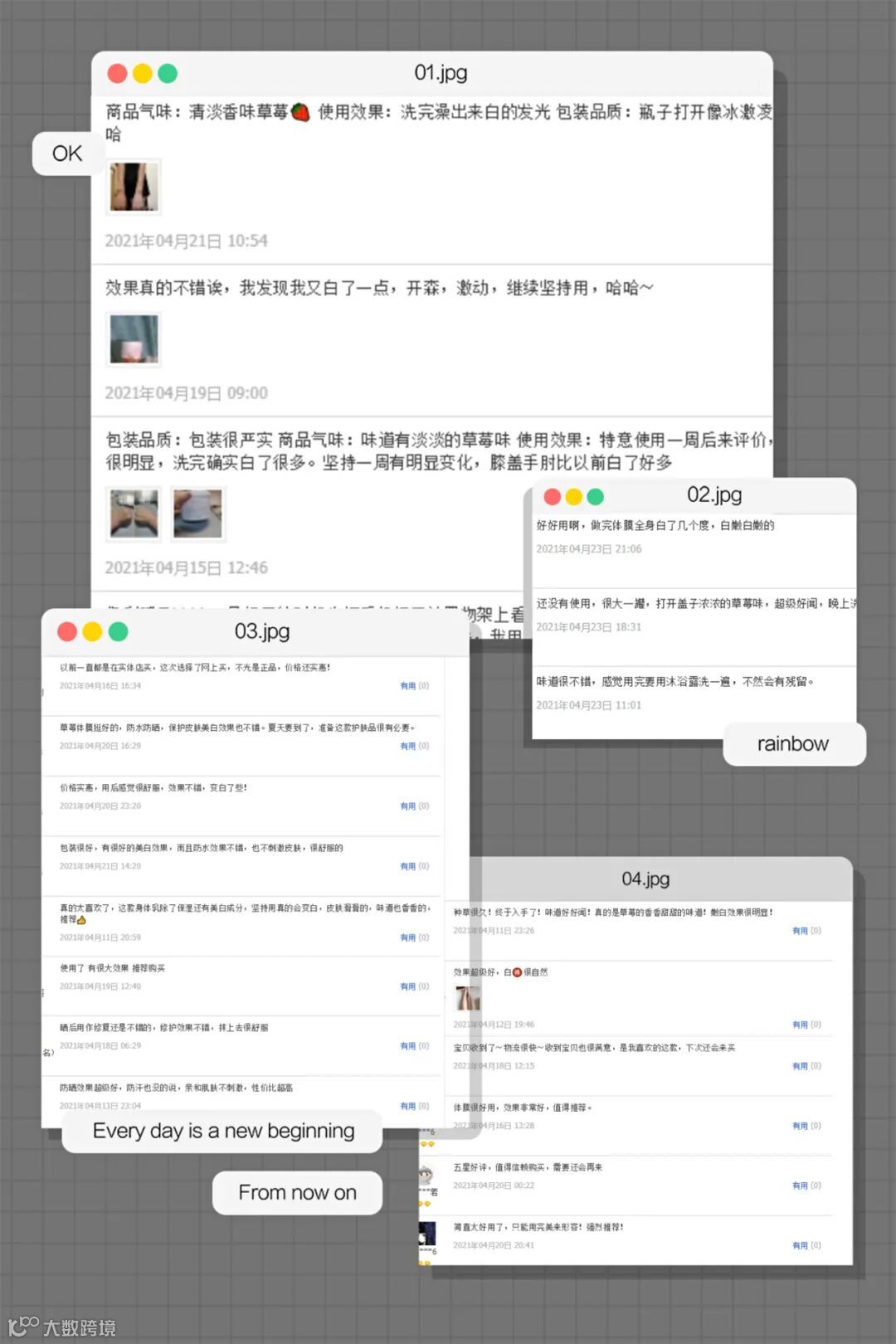Open the photo in the 04月19日 09:00 review
This screenshot has width=896, height=1344.
(x=134, y=339)
